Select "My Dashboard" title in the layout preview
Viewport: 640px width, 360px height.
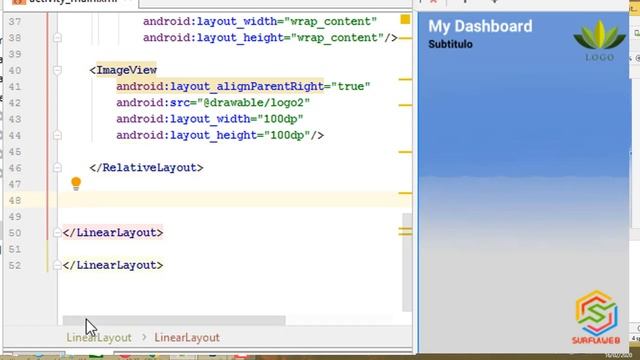coord(480,27)
